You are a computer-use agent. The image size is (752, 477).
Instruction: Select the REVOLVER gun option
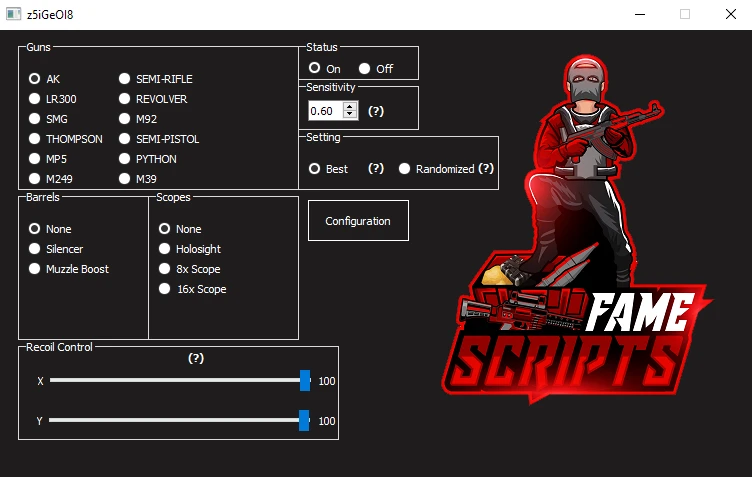click(153, 99)
